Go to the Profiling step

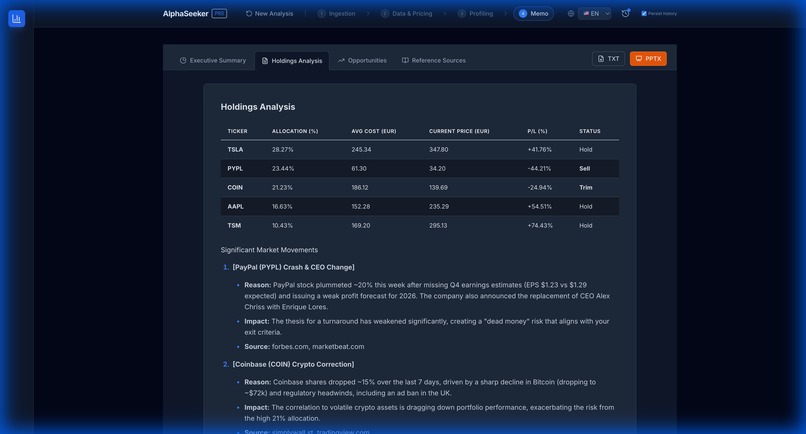tap(475, 14)
